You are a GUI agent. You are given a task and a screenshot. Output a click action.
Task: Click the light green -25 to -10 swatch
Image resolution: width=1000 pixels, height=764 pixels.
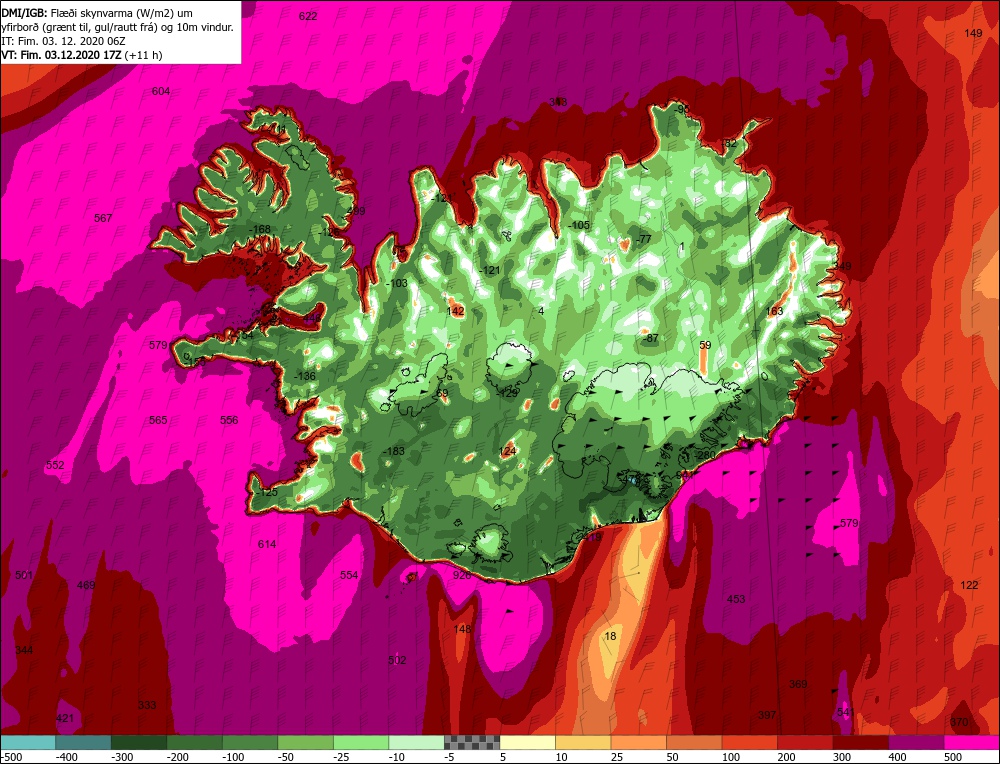point(361,742)
